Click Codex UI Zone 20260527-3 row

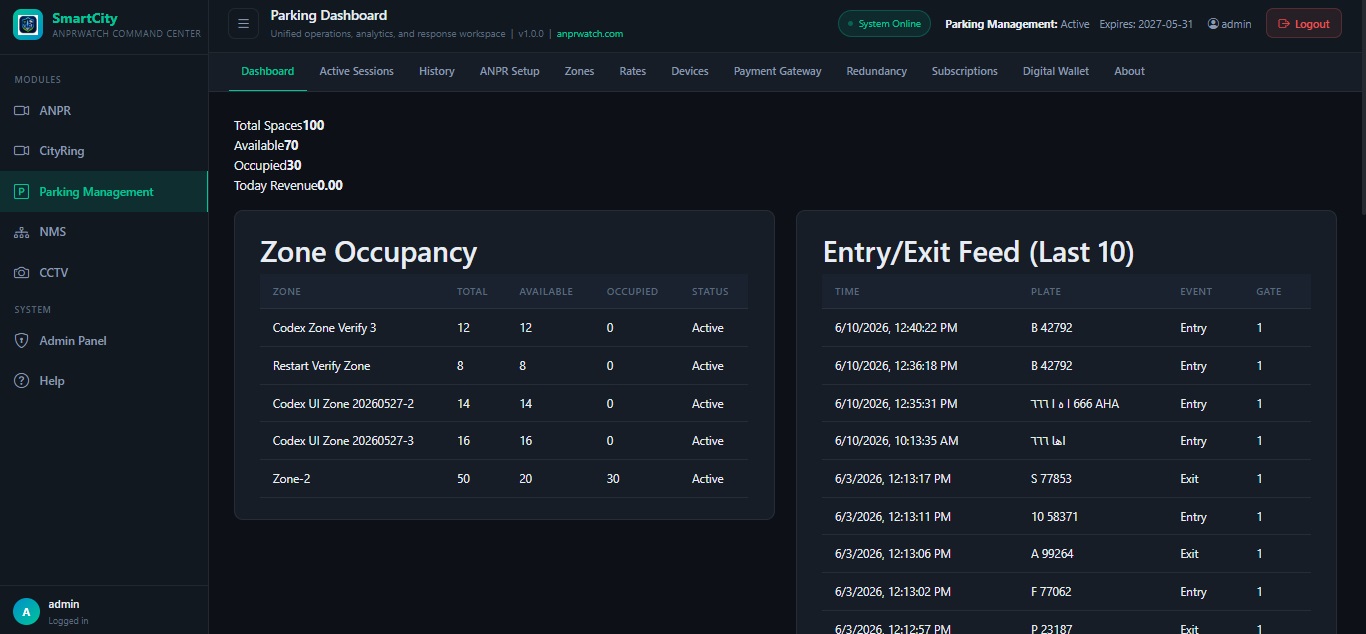pos(504,441)
